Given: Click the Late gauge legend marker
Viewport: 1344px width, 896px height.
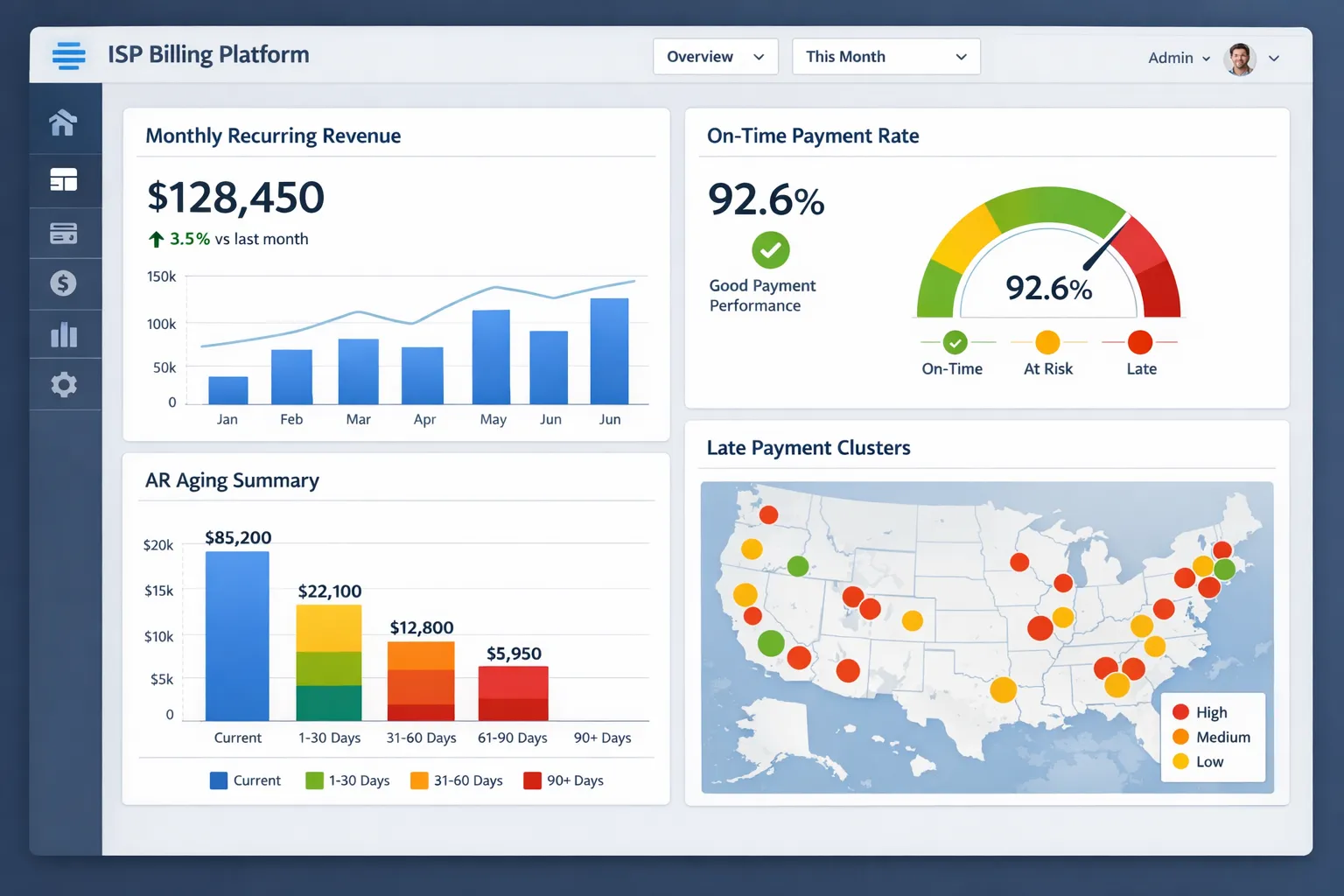Looking at the screenshot, I should (x=1140, y=342).
